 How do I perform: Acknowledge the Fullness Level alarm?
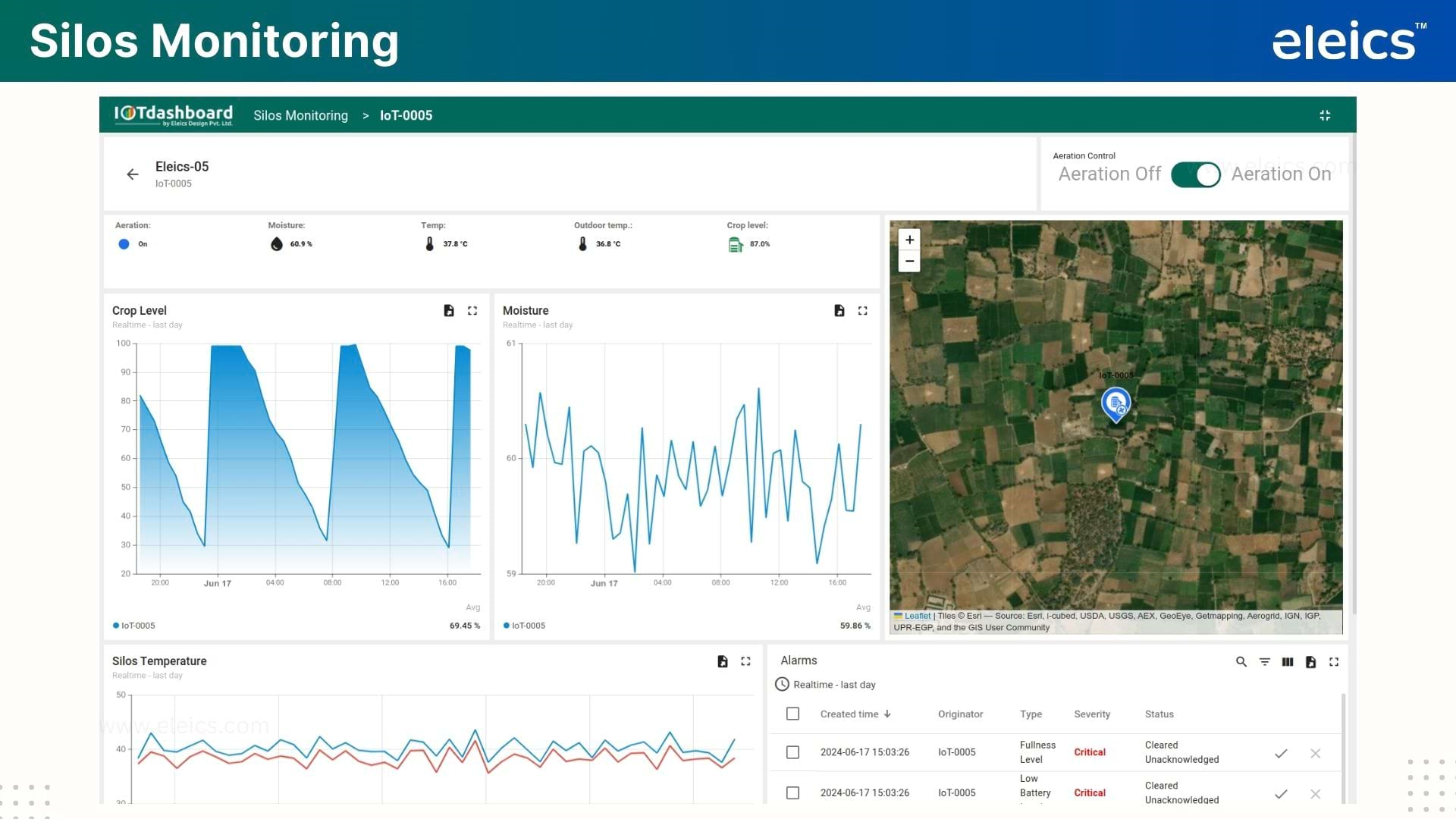point(1281,753)
